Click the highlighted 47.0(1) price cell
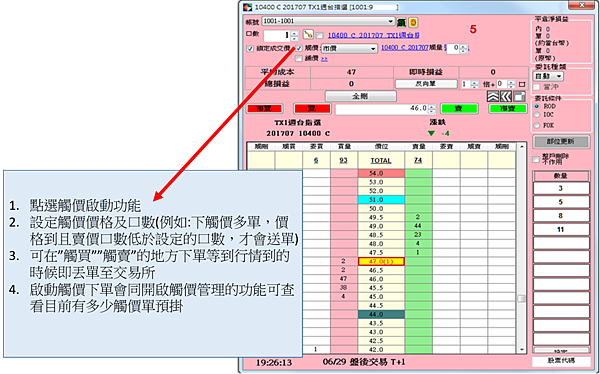 pyautogui.click(x=381, y=261)
